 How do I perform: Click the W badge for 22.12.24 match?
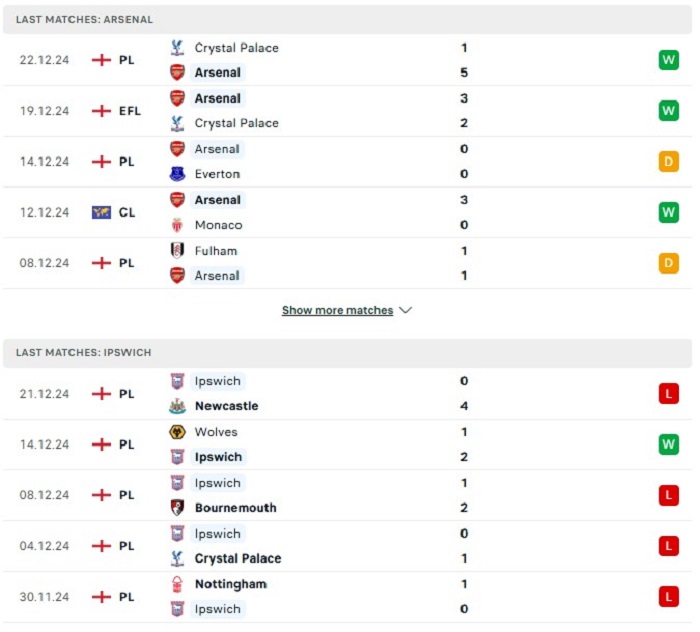[x=668, y=60]
